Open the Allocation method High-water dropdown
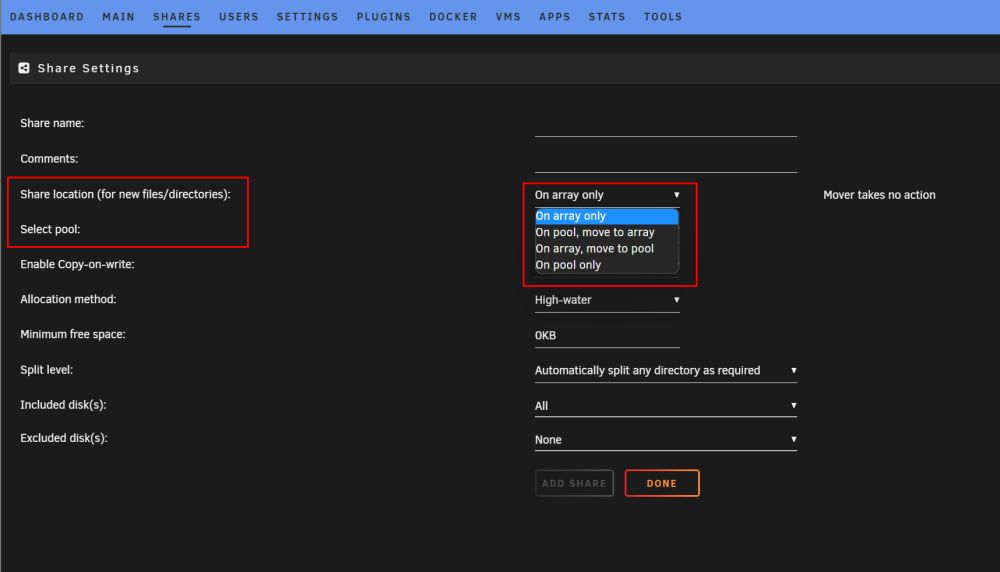The width and height of the screenshot is (1000, 572). pyautogui.click(x=607, y=300)
